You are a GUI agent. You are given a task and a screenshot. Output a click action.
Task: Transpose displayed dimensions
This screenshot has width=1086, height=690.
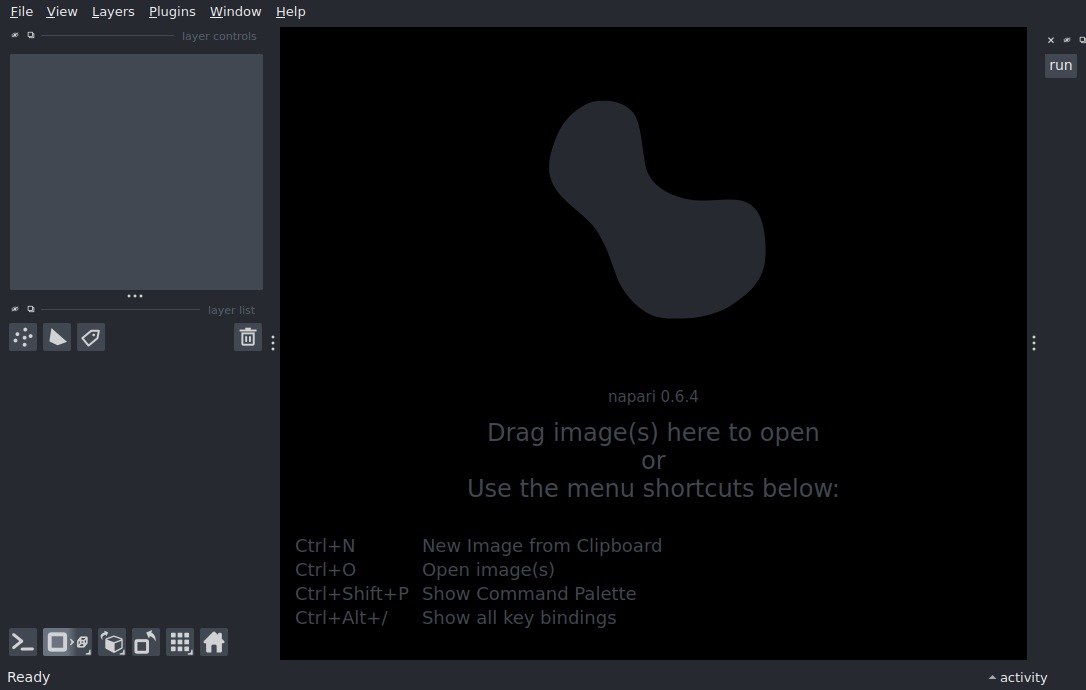[145, 642]
